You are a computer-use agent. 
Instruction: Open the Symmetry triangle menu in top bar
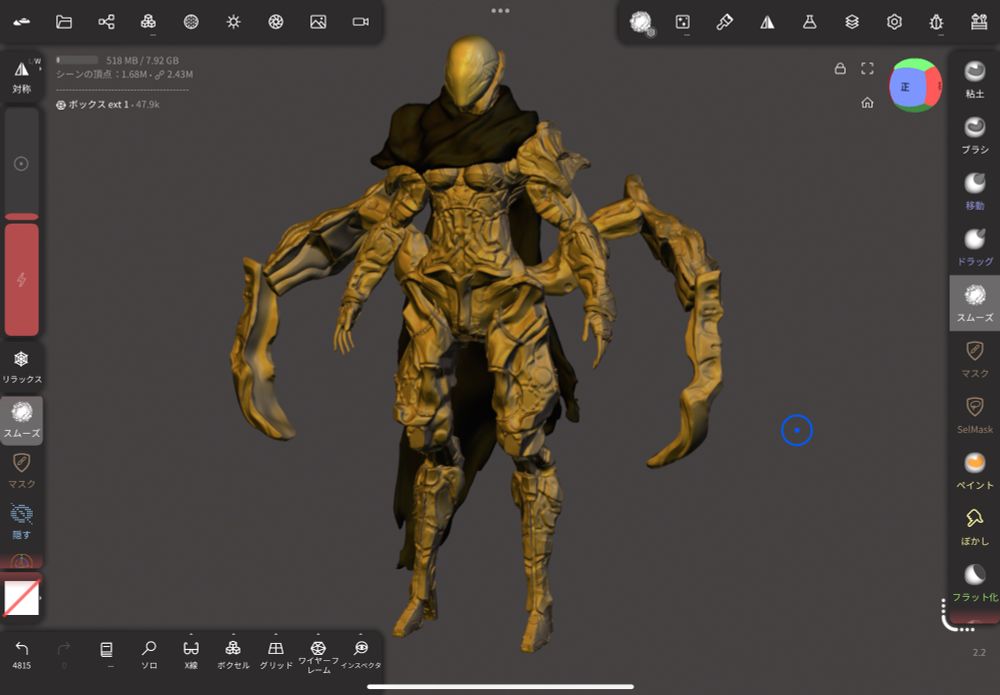[767, 22]
